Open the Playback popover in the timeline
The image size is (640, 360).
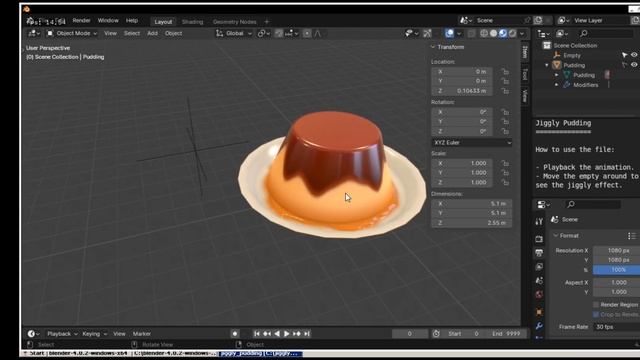[x=62, y=334]
